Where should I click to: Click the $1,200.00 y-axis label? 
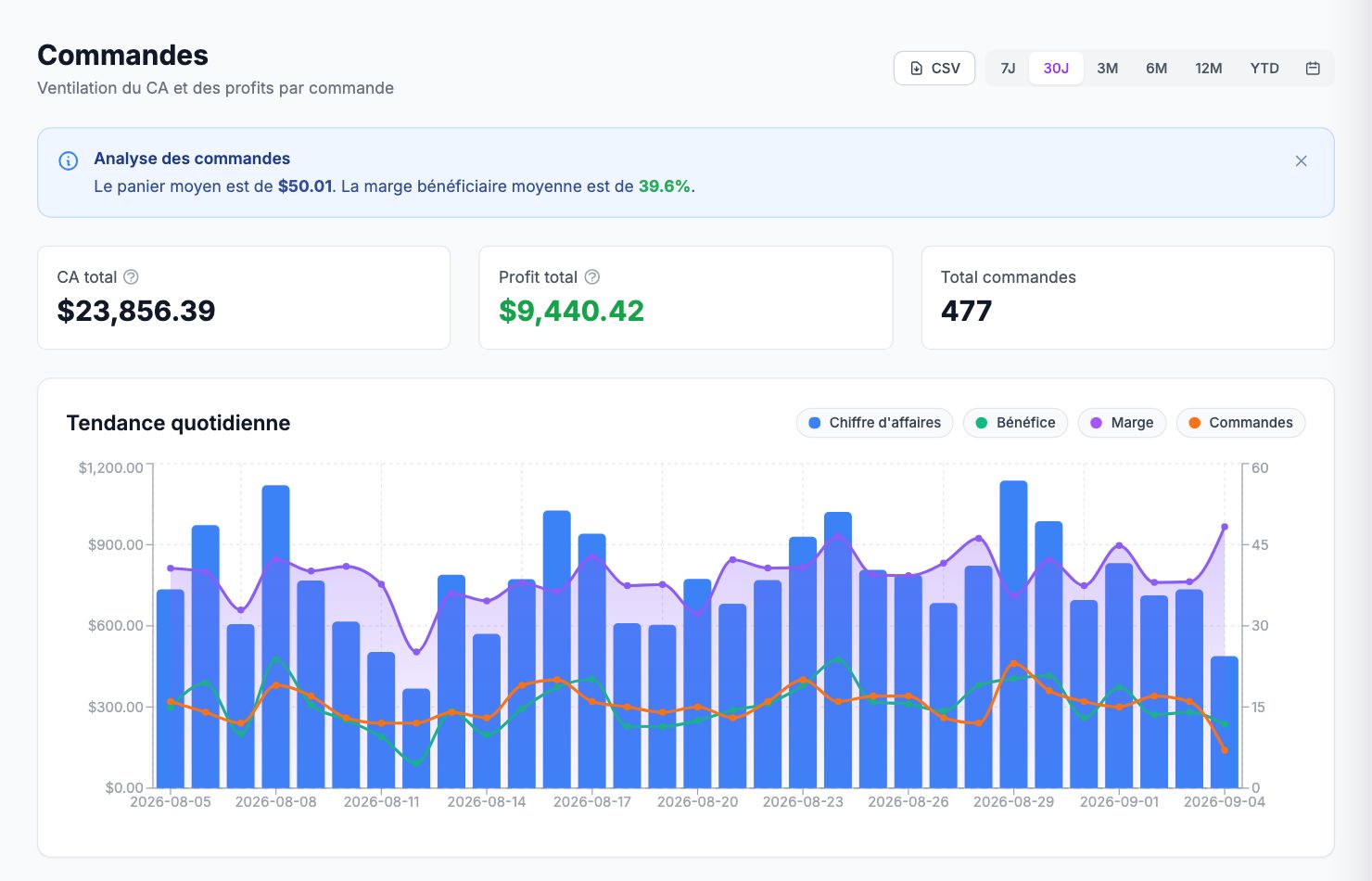pos(110,467)
